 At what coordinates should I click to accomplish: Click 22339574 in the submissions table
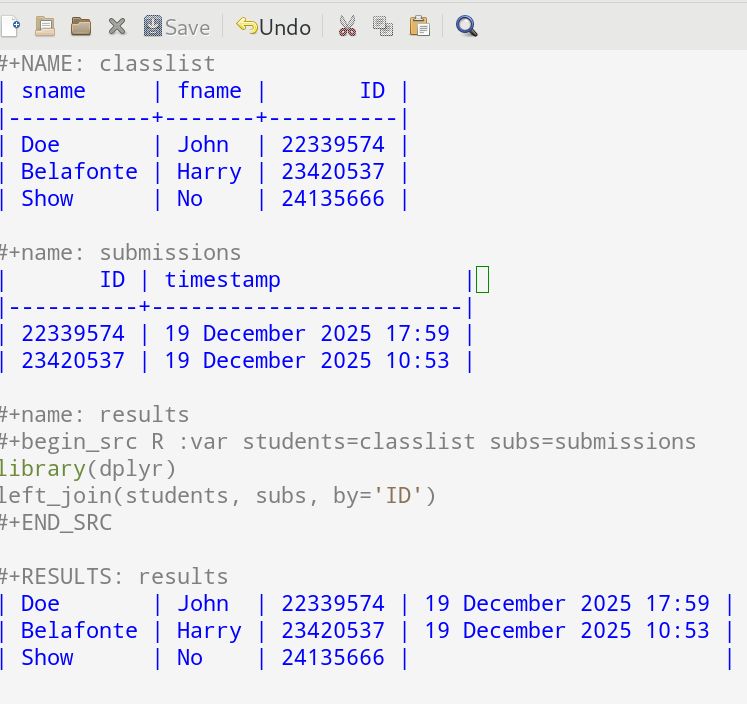(73, 333)
